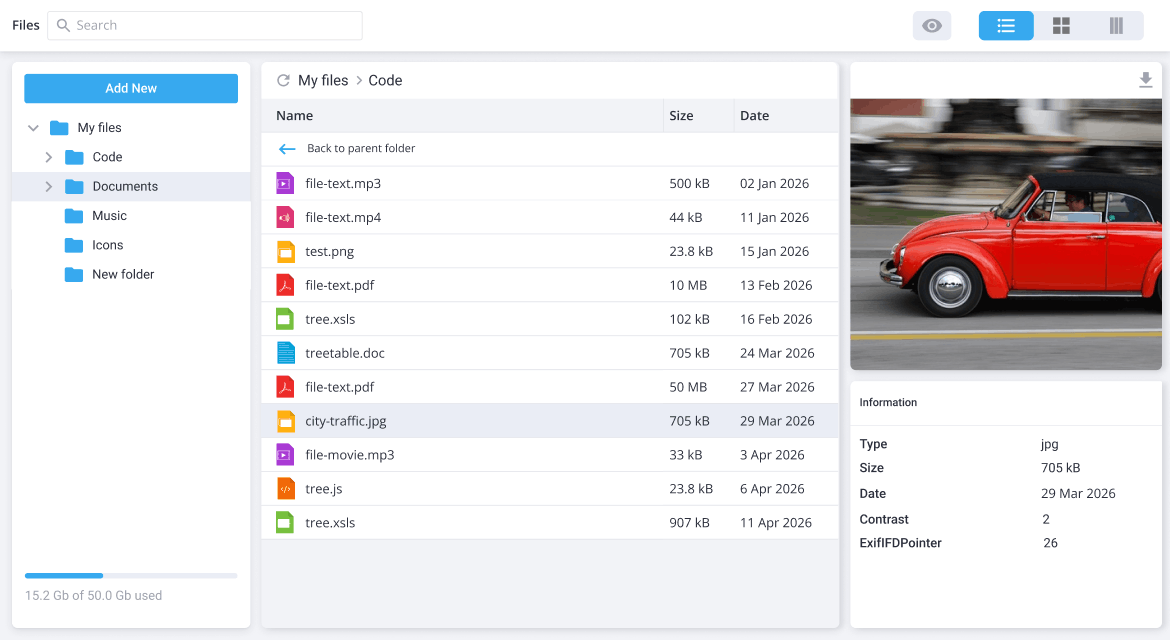1170x640 pixels.
Task: Open the file preview eye toggle
Action: 931,25
